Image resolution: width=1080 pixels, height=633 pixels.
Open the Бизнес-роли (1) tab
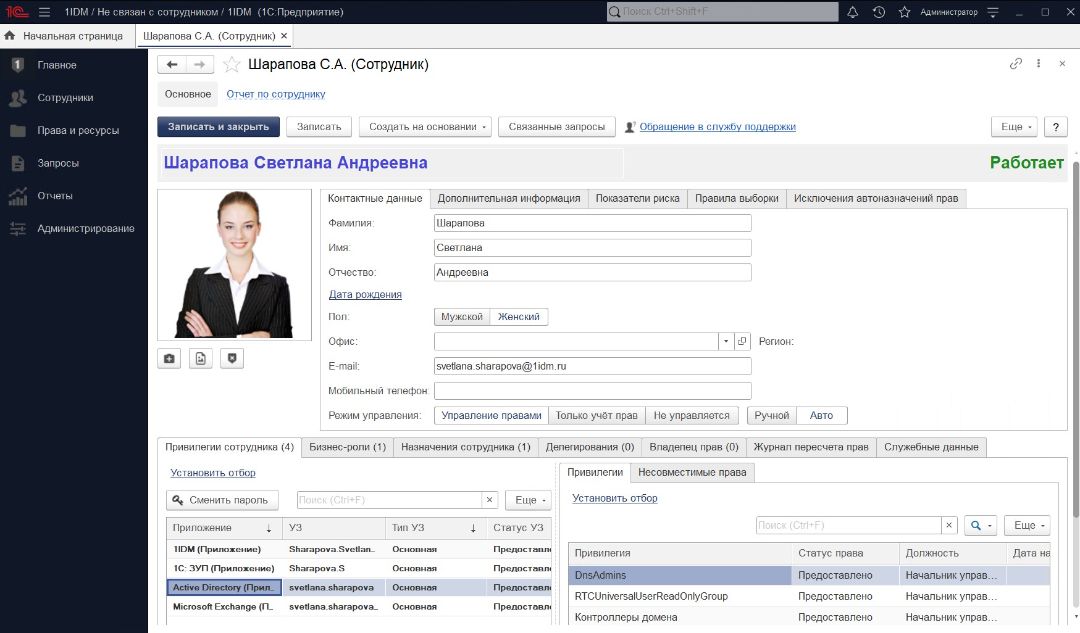pyautogui.click(x=347, y=447)
